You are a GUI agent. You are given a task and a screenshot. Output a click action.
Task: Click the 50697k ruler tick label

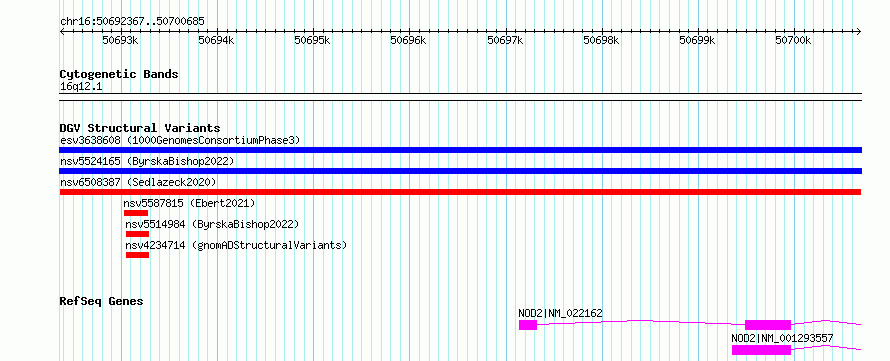505,40
